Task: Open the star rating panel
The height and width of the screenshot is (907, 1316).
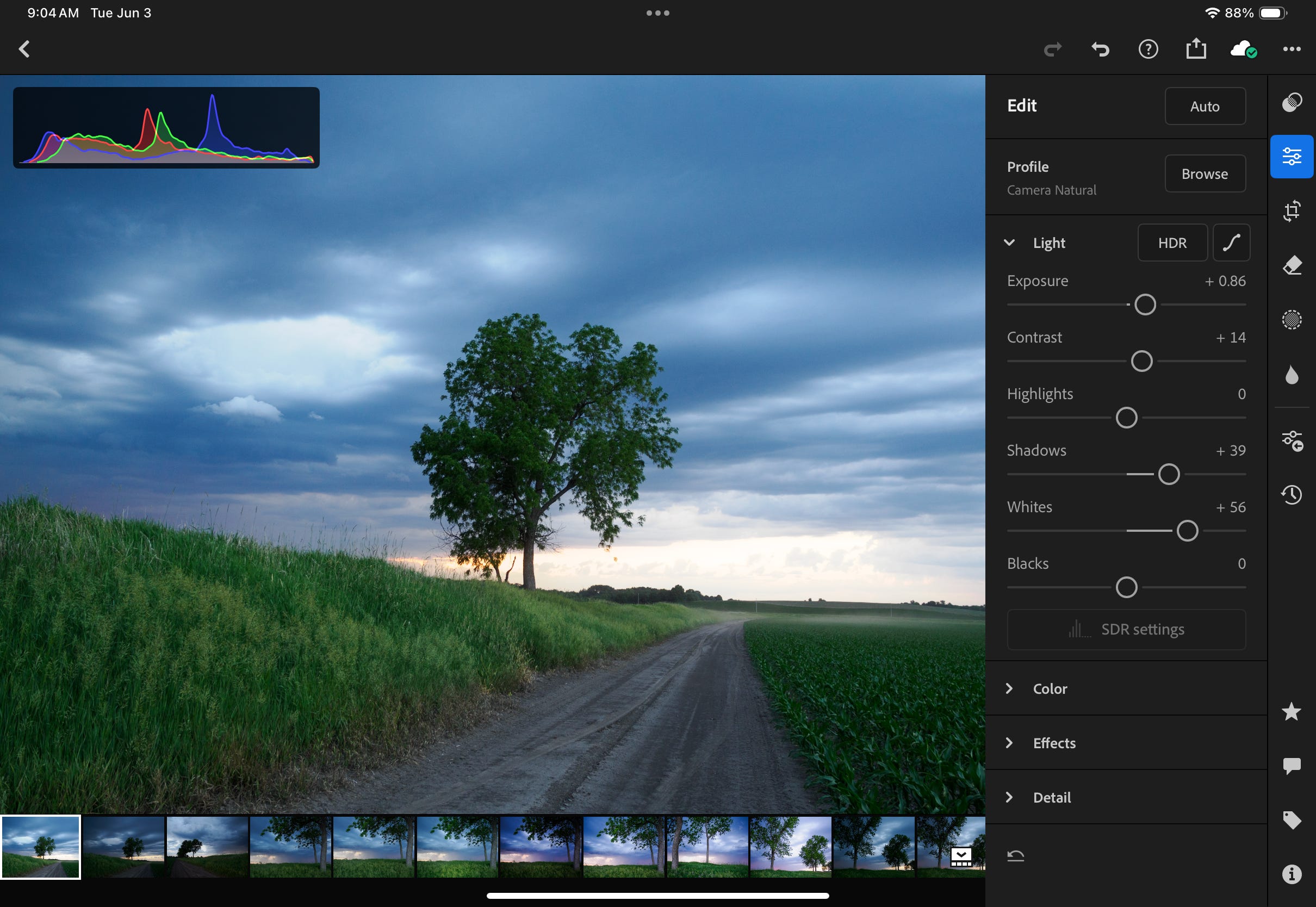Action: point(1292,711)
